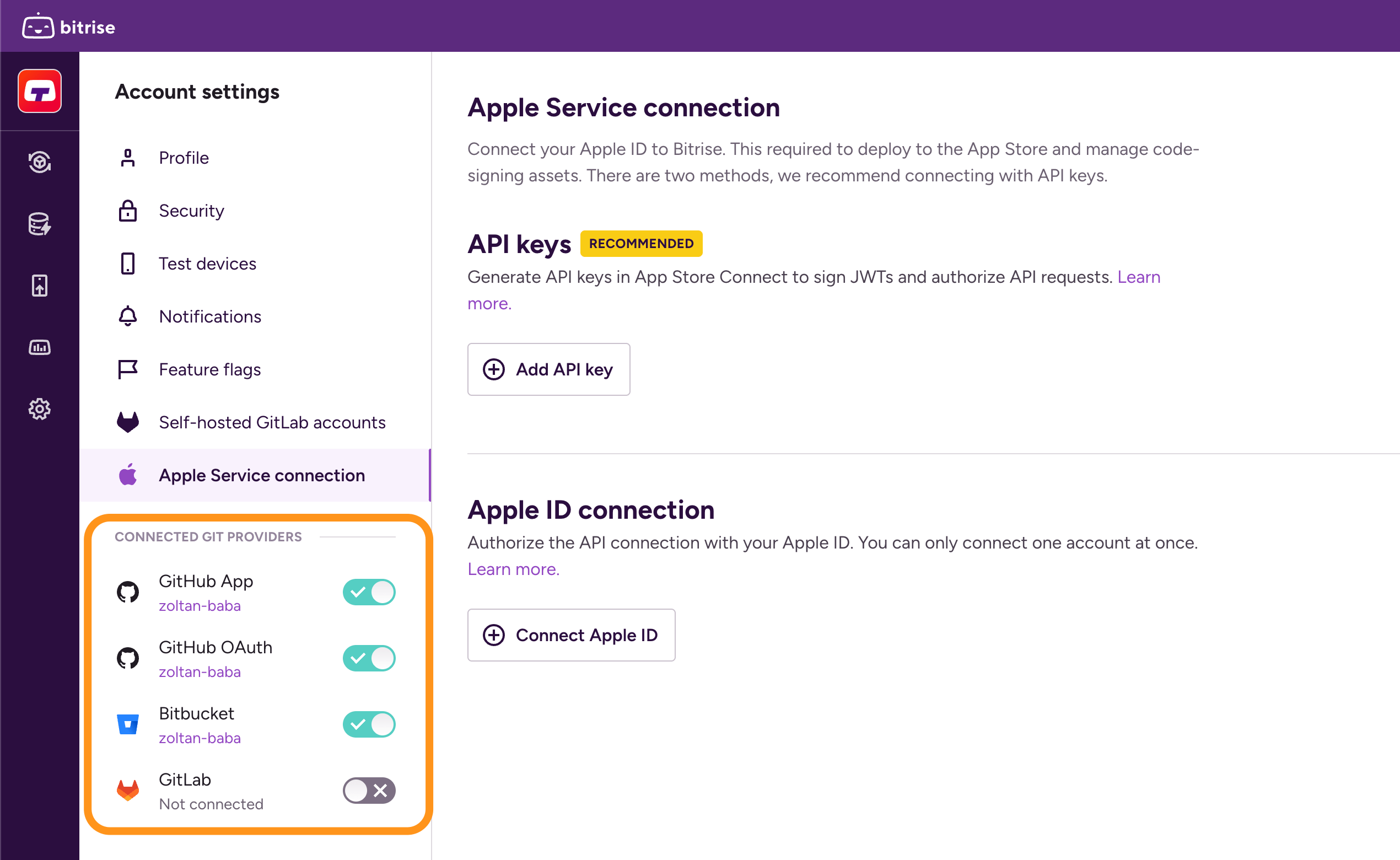Click the GitHub OAuth octocat icon
Viewport: 1400px width, 860px height.
point(128,658)
